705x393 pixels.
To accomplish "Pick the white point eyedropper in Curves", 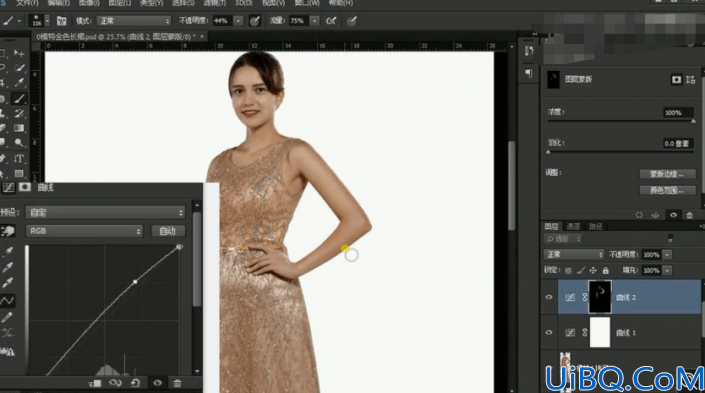I will coord(7,282).
